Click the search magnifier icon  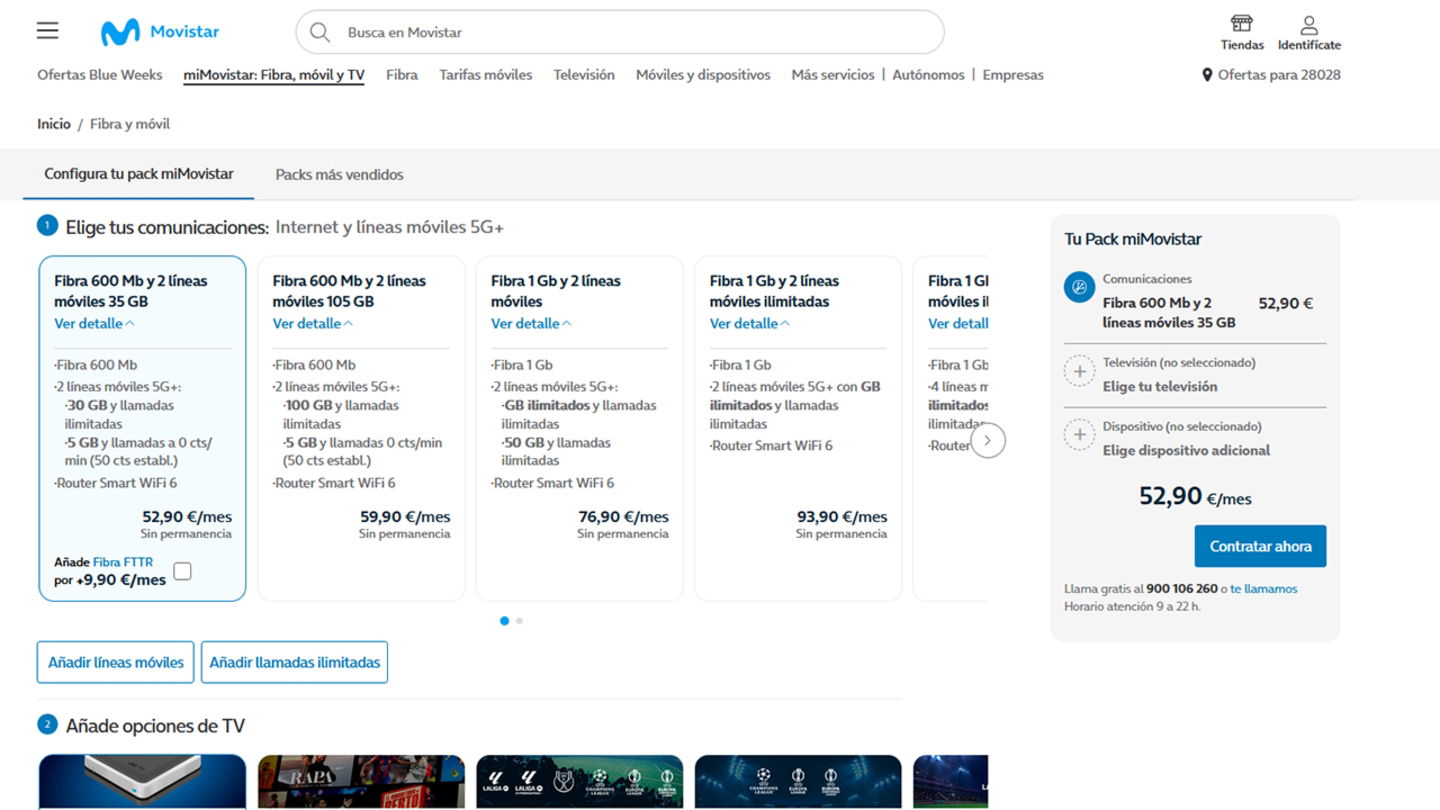(320, 32)
